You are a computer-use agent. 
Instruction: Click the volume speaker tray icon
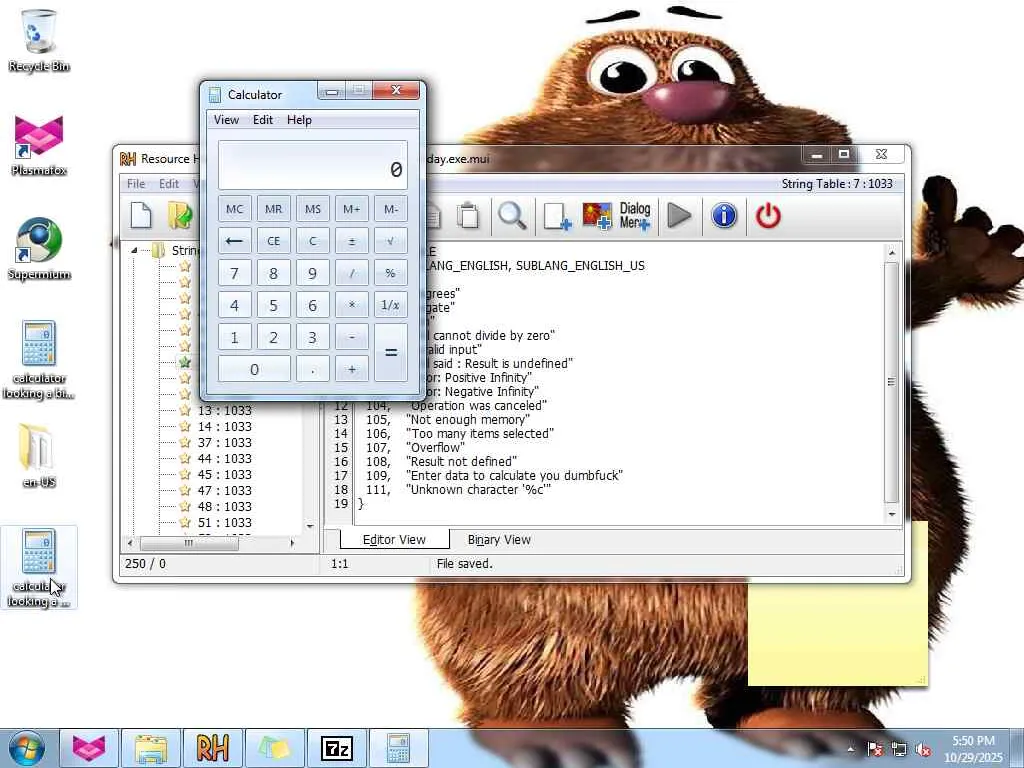coord(923,750)
